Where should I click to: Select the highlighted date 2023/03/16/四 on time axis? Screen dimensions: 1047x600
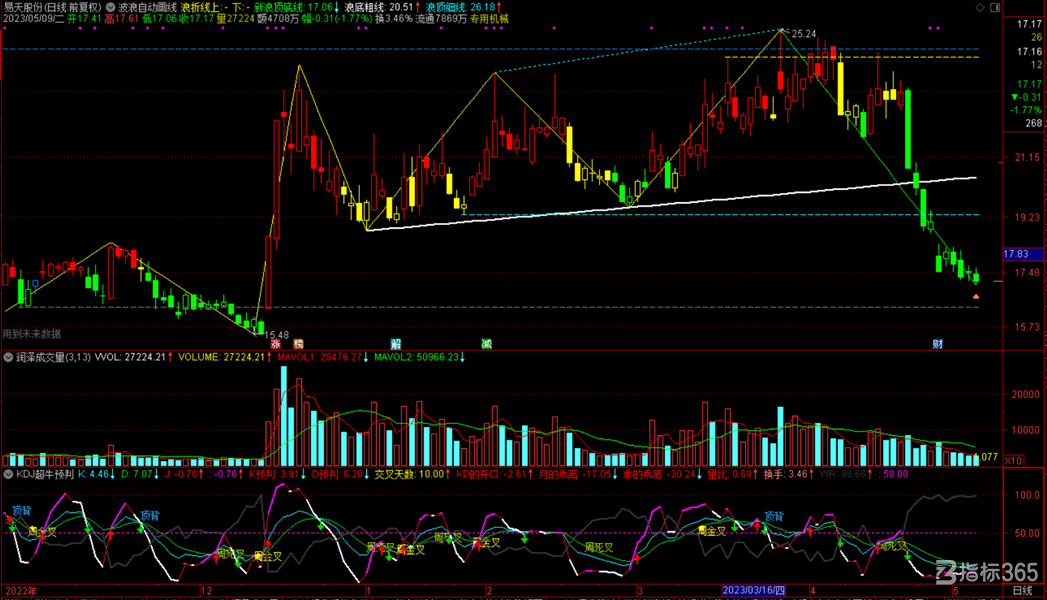(754, 591)
